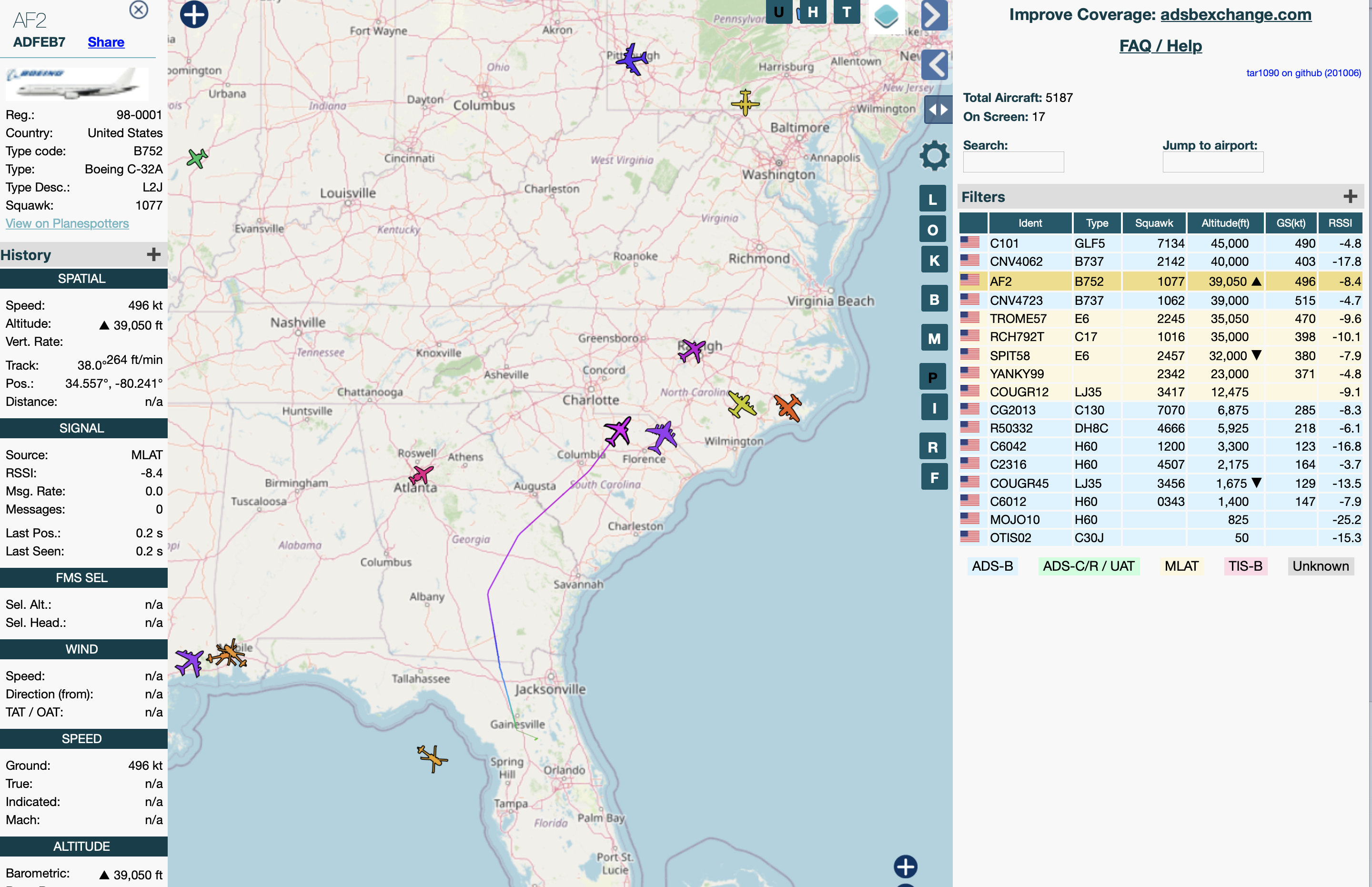
Task: Select the green aircraft near Urbana
Action: pos(197,158)
